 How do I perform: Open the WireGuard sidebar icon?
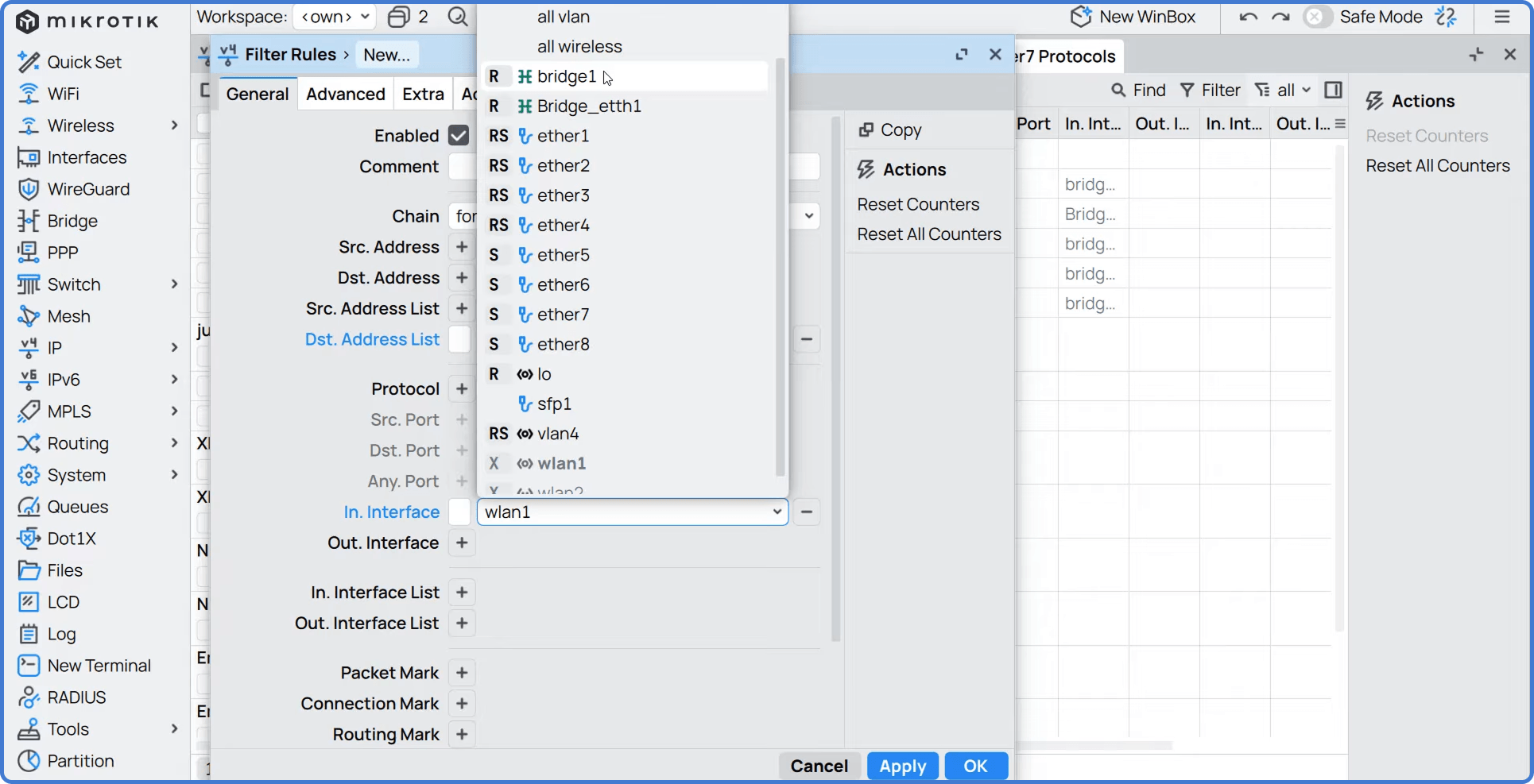(x=29, y=189)
